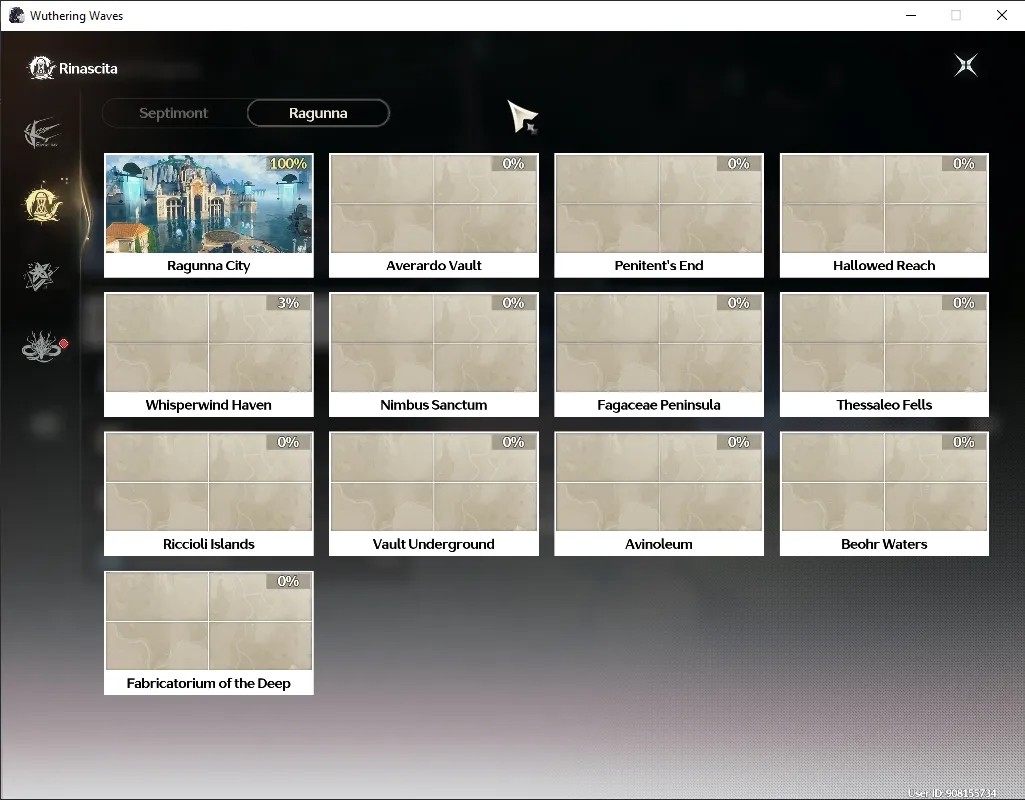
Task: Open the Averardo Vault area card
Action: (433, 216)
